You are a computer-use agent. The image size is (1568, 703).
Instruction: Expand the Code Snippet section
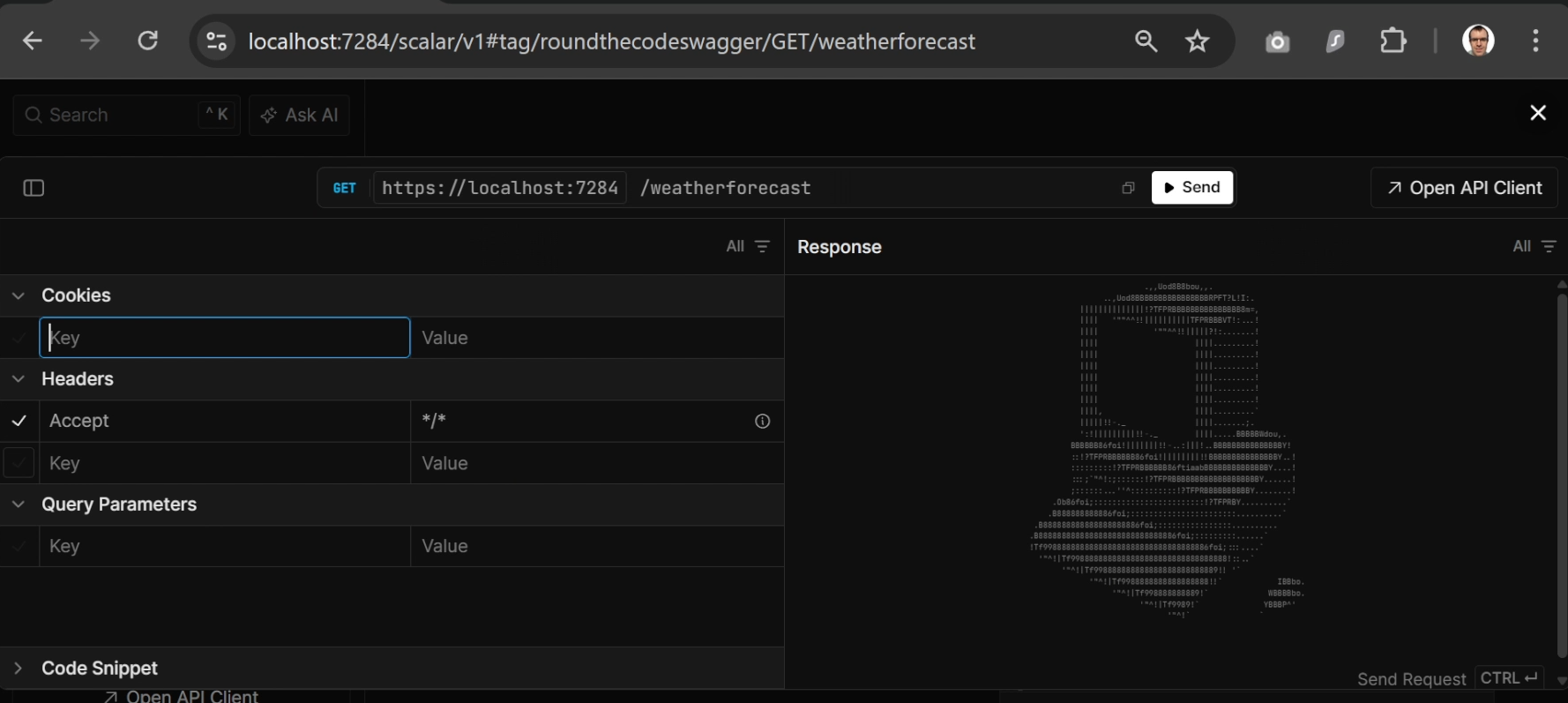click(x=19, y=669)
